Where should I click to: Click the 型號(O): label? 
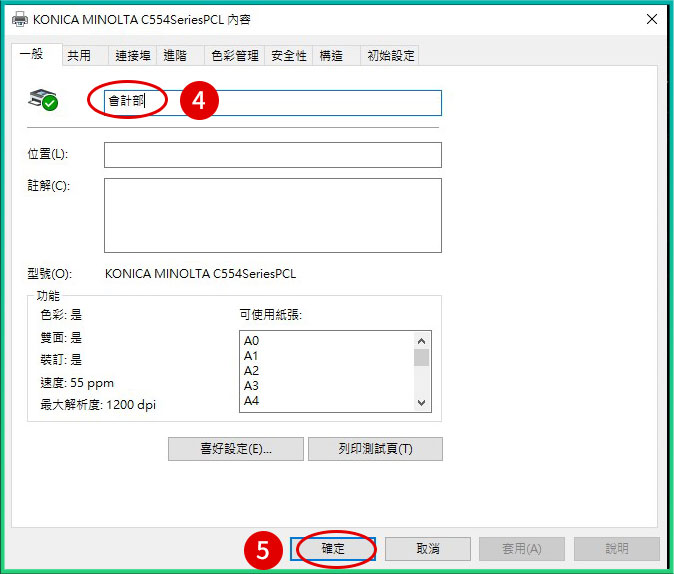pyautogui.click(x=50, y=274)
